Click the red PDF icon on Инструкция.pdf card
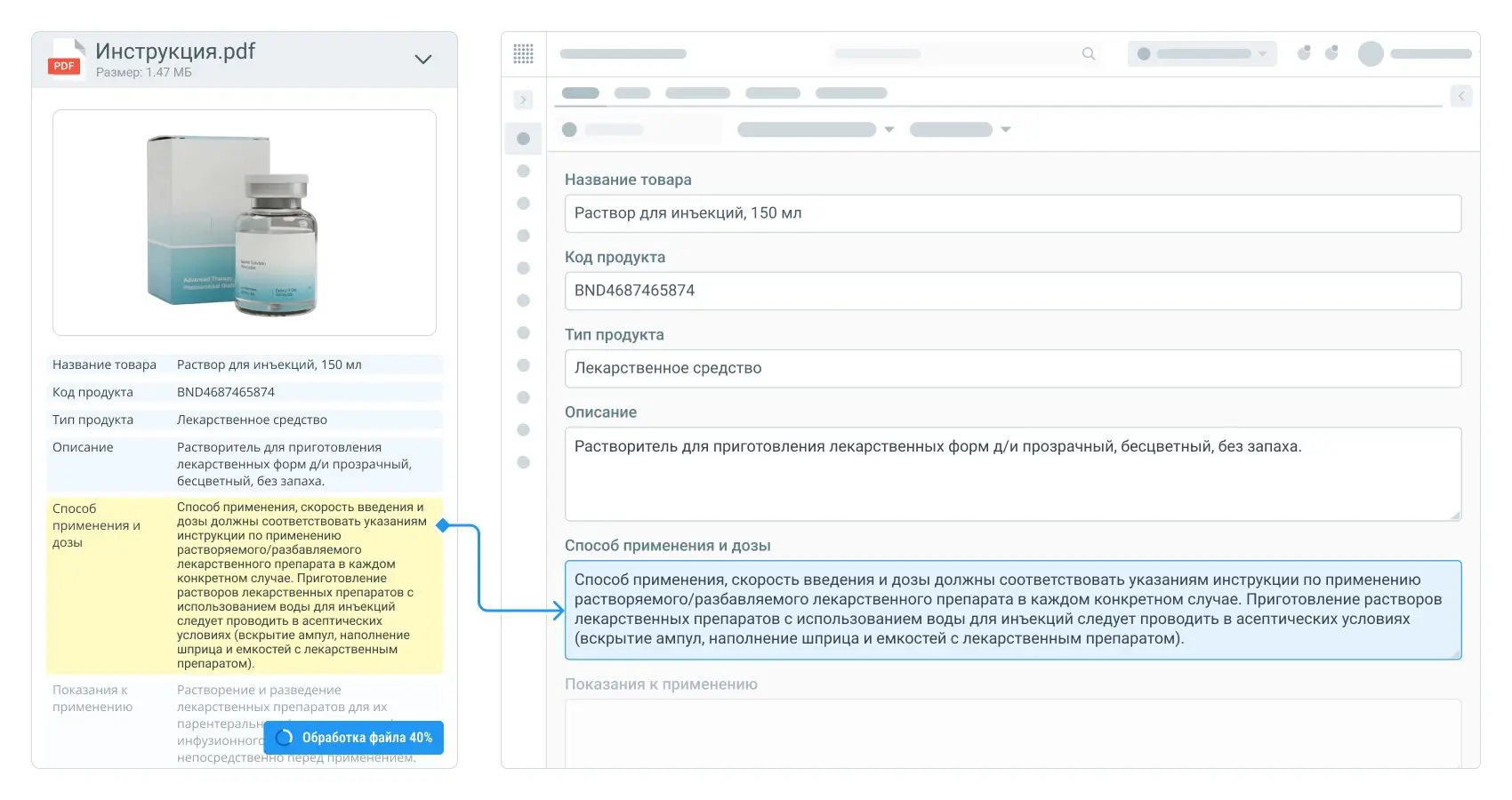 [x=63, y=63]
